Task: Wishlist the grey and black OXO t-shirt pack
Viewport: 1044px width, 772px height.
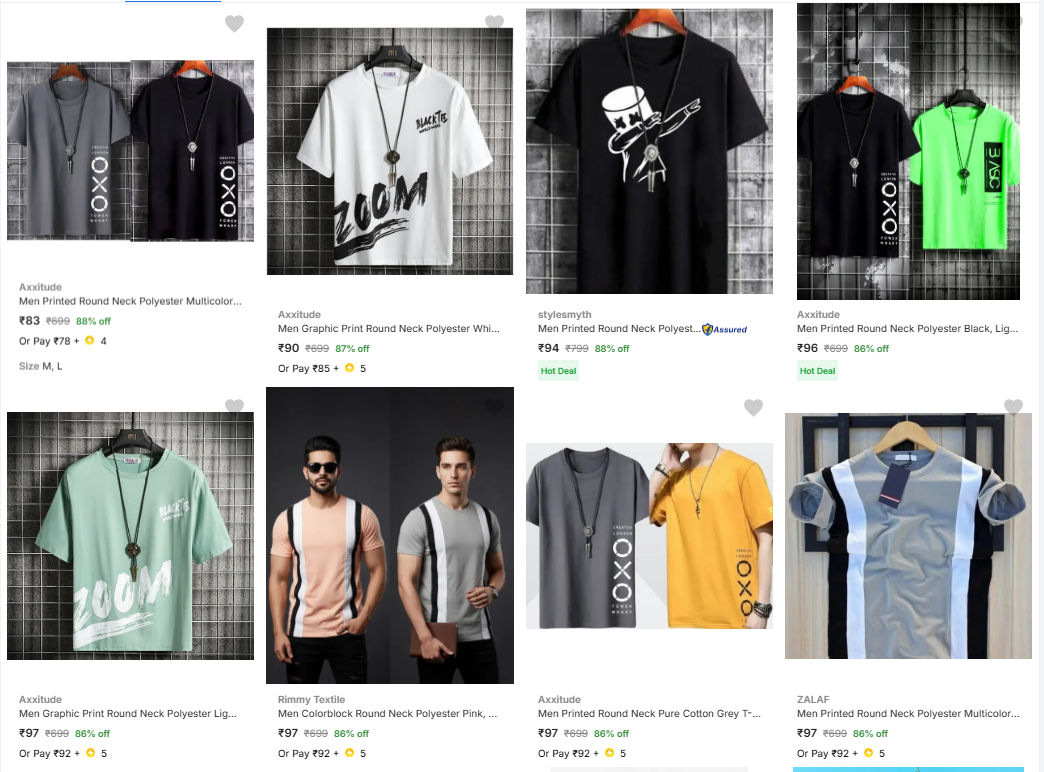Action: coord(234,24)
